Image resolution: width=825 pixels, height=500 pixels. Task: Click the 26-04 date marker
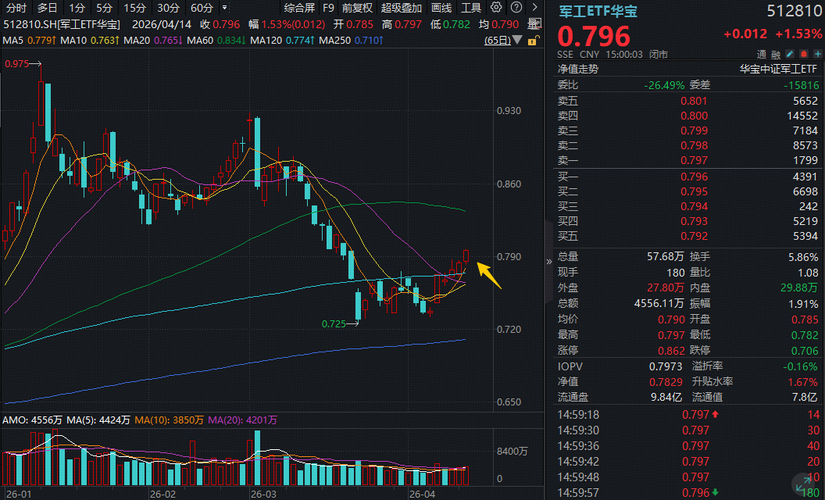click(422, 494)
